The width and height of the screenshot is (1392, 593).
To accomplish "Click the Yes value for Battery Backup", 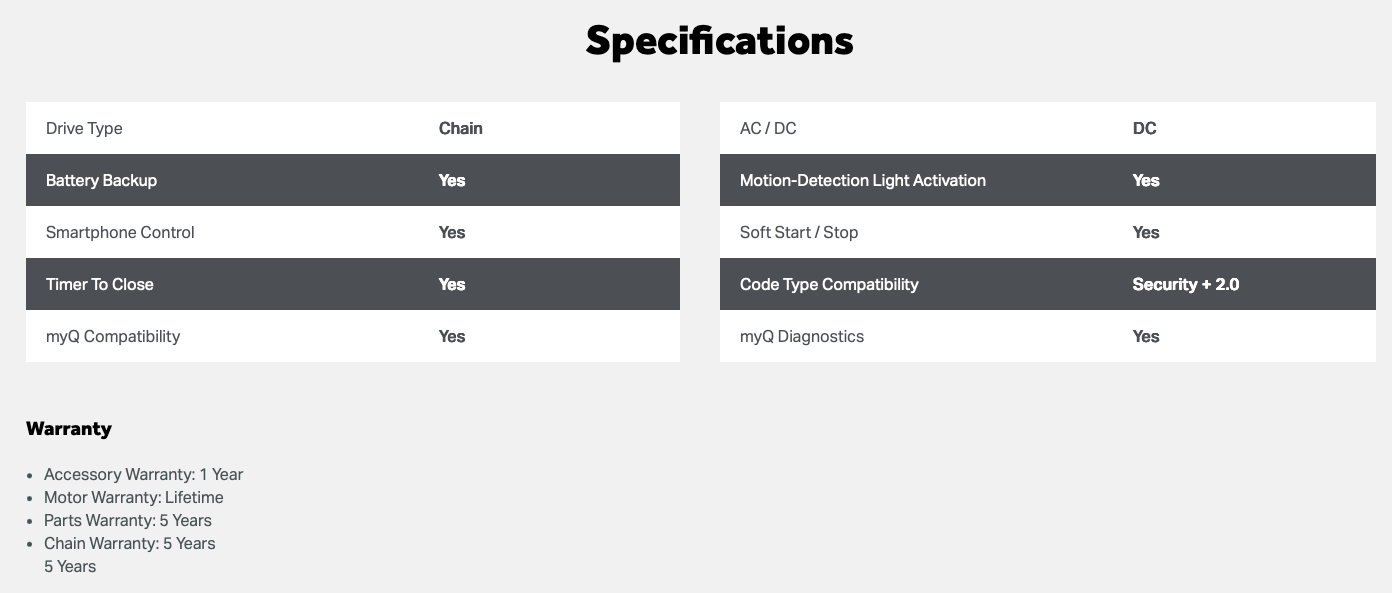I will (452, 180).
